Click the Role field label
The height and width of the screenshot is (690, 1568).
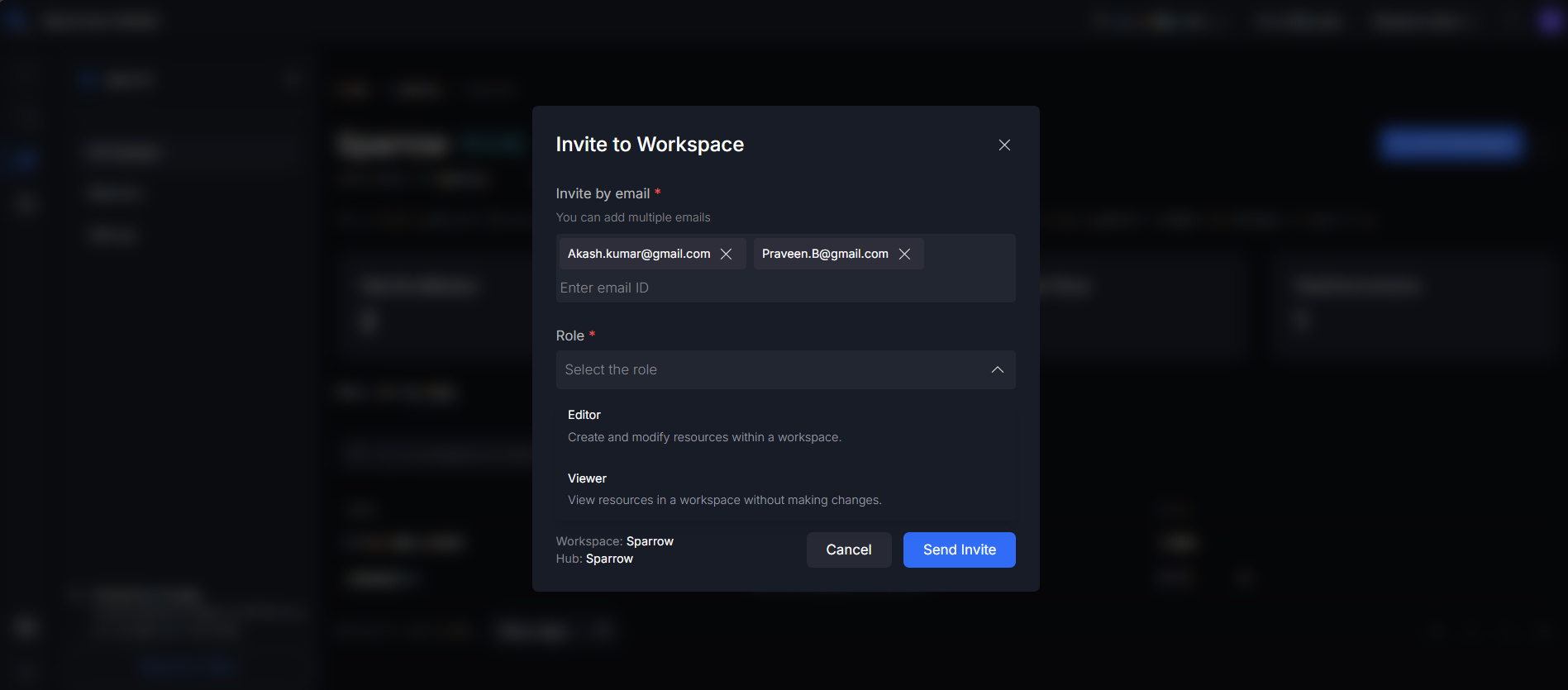(570, 335)
